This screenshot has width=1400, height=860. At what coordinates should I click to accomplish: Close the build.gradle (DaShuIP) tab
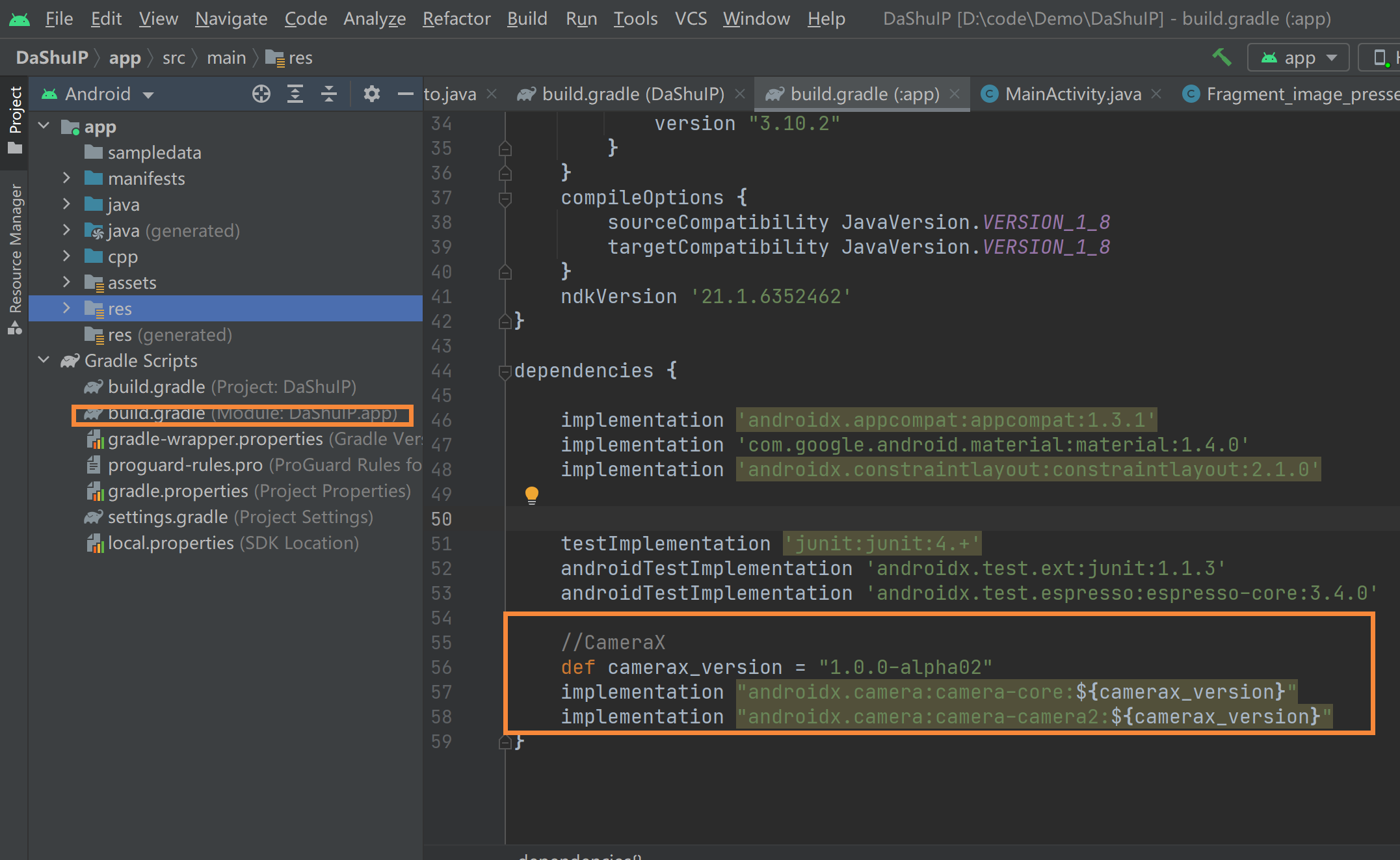click(740, 94)
